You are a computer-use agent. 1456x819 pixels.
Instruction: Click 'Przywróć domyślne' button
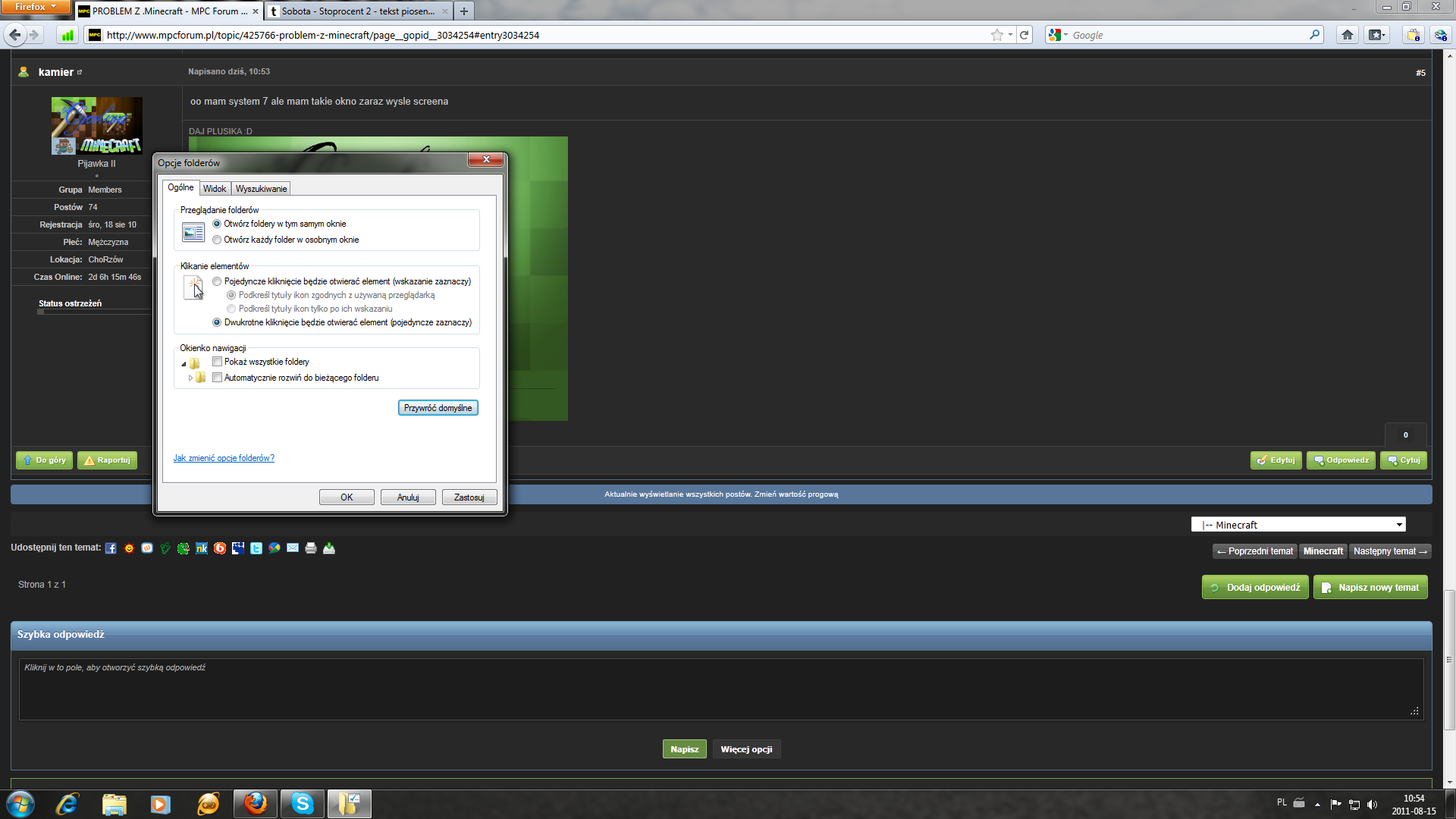(x=438, y=408)
